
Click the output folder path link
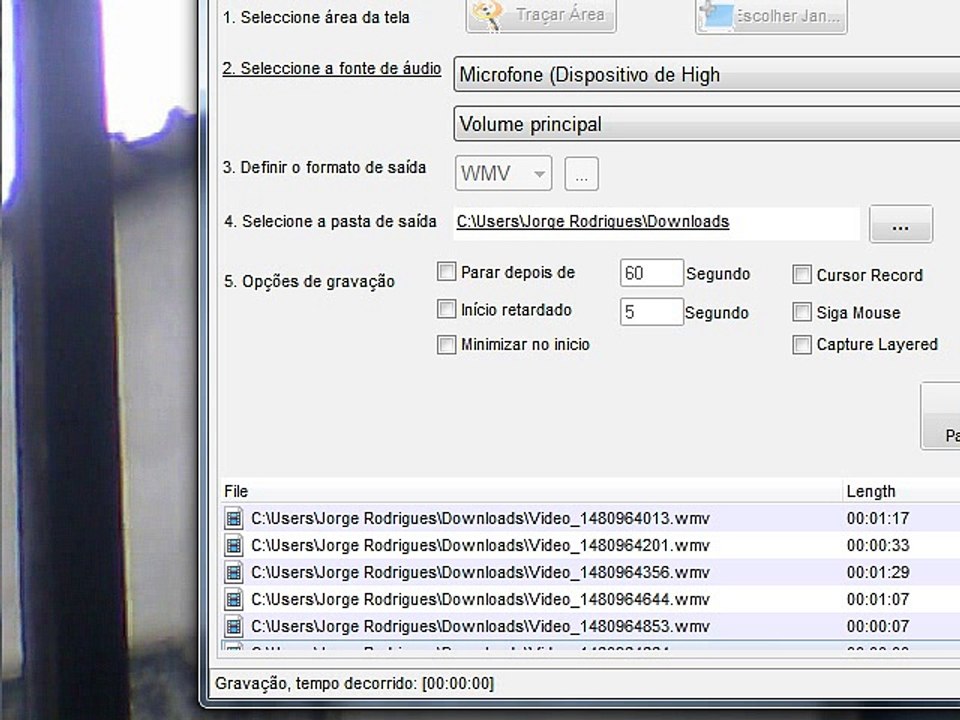(x=593, y=221)
